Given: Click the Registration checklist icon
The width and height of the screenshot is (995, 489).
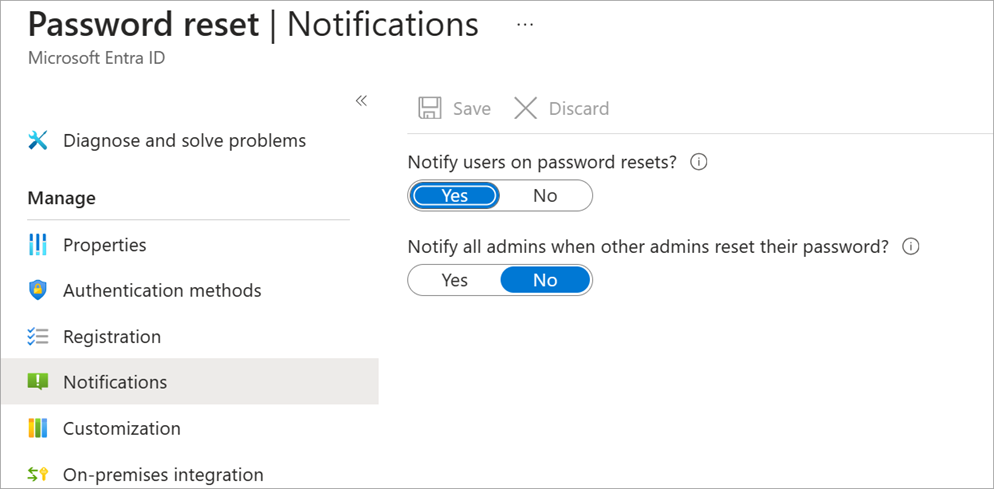Looking at the screenshot, I should 38,336.
